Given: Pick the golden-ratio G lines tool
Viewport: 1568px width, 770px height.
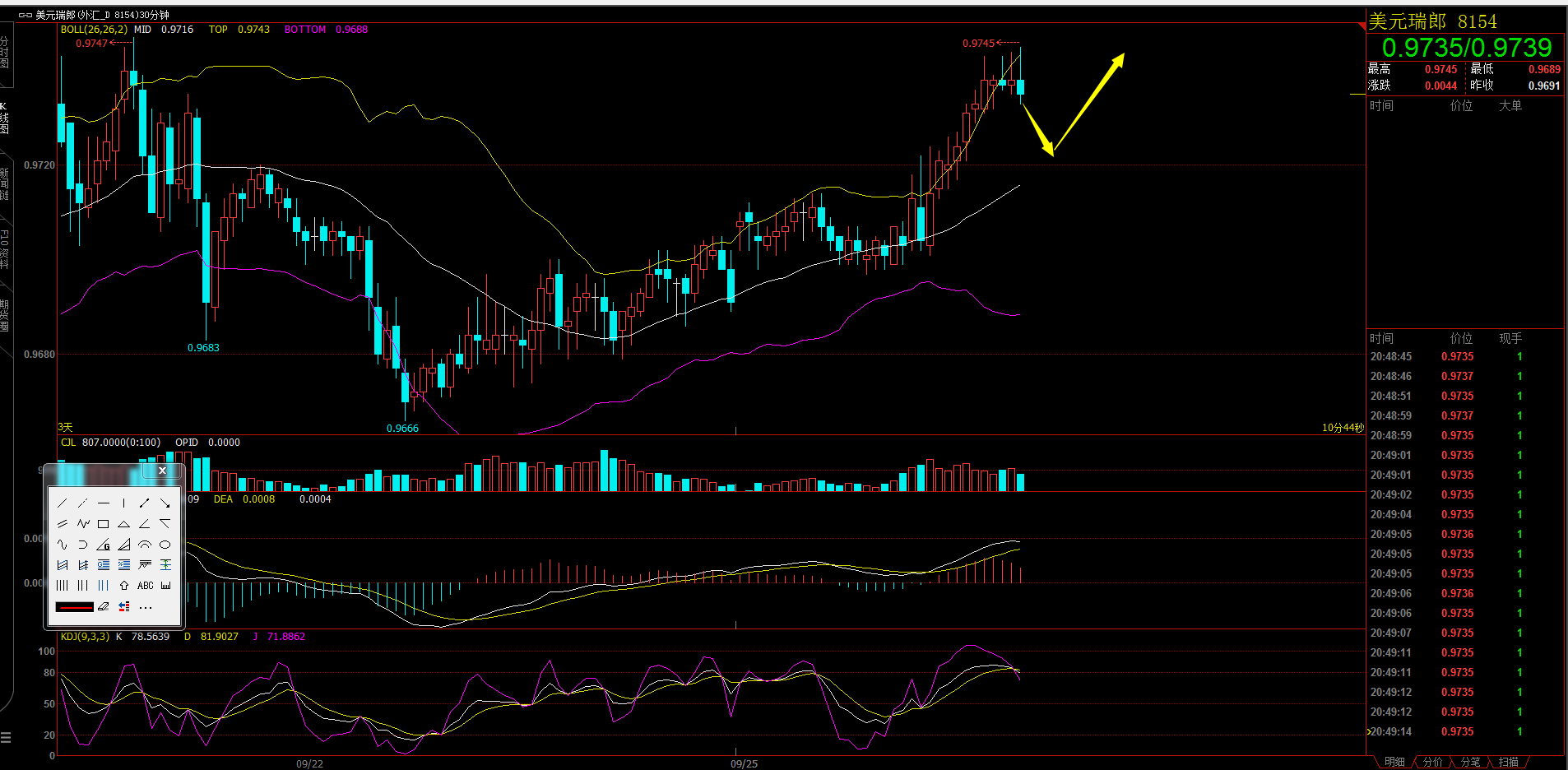Looking at the screenshot, I should coord(104,565).
